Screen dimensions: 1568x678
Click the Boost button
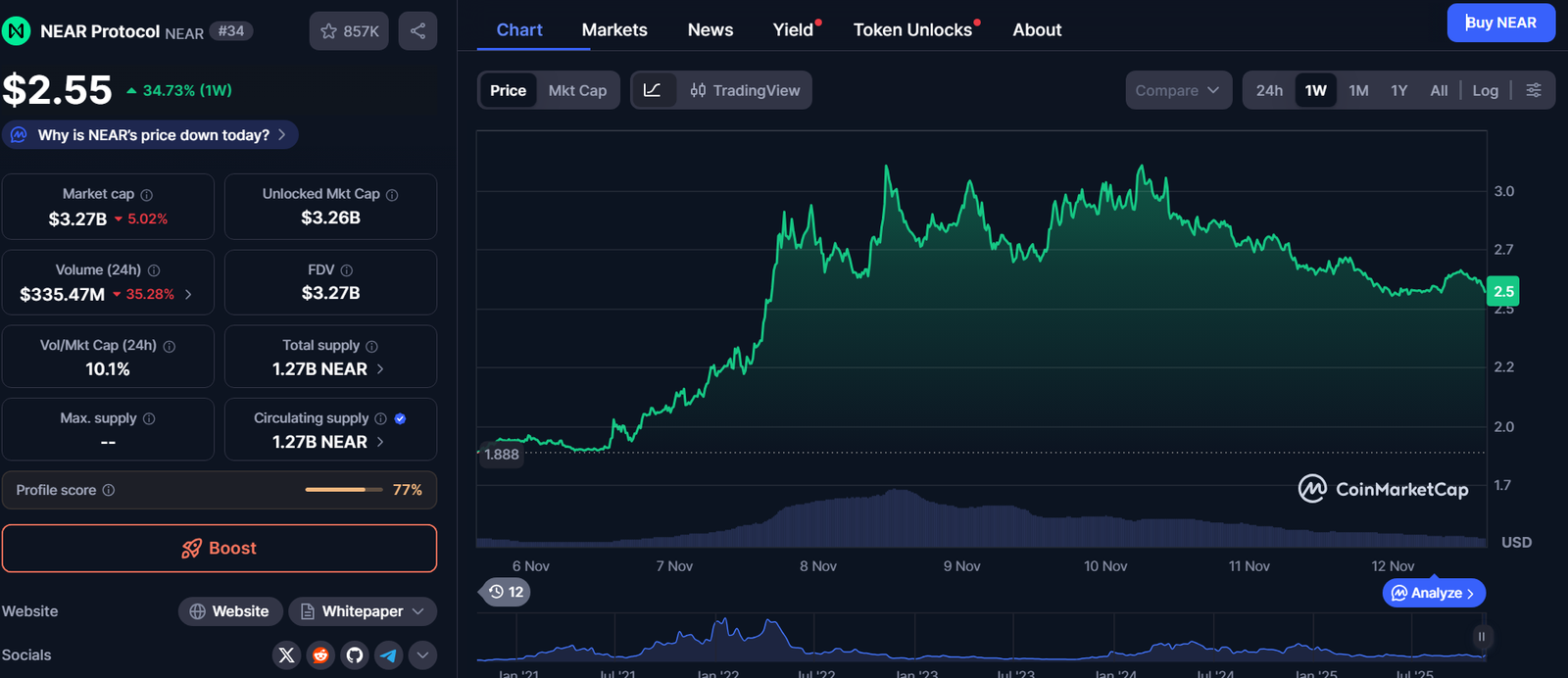coord(220,549)
